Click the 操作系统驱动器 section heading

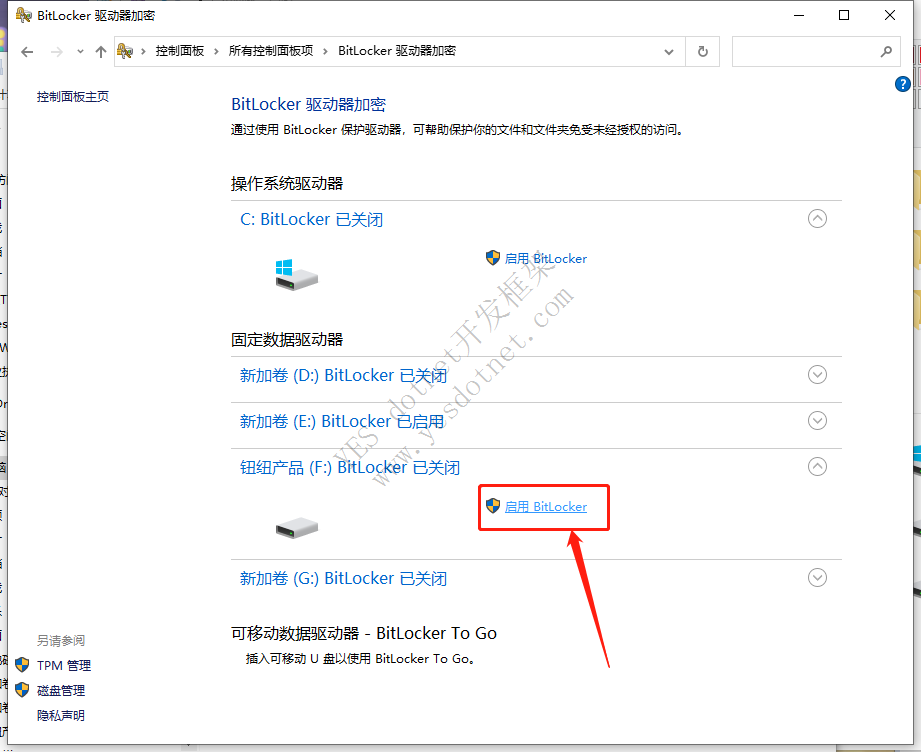coord(287,184)
